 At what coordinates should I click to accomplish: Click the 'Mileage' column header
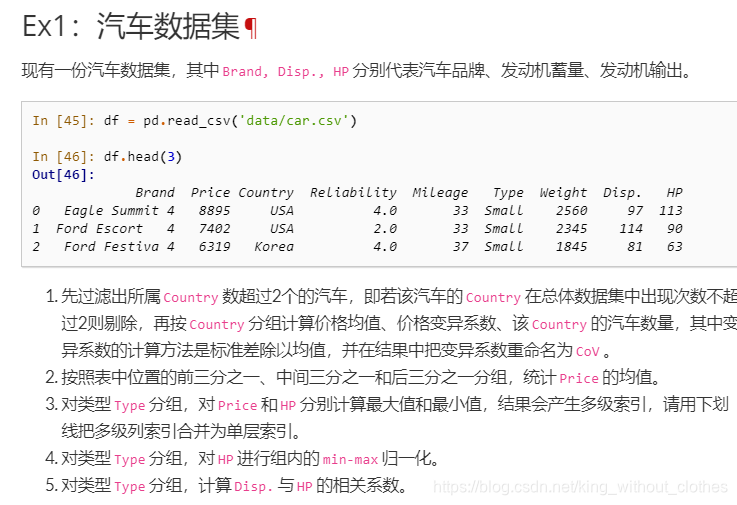click(x=440, y=193)
